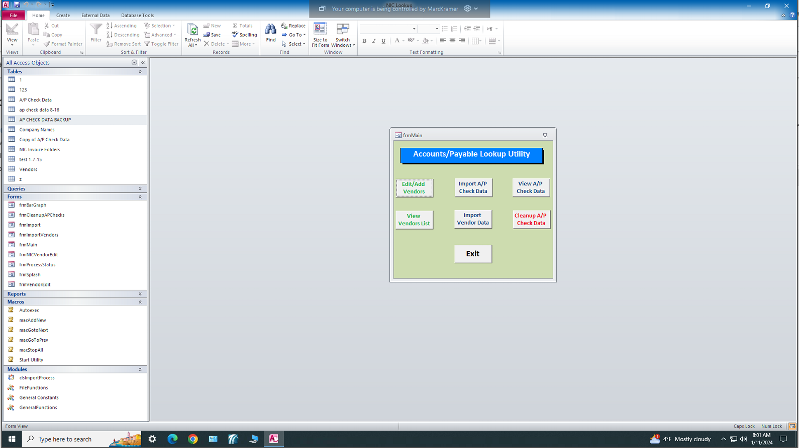Collapse the Macros group in navigation pane
Screen dimensions: 799x448
tap(140, 302)
